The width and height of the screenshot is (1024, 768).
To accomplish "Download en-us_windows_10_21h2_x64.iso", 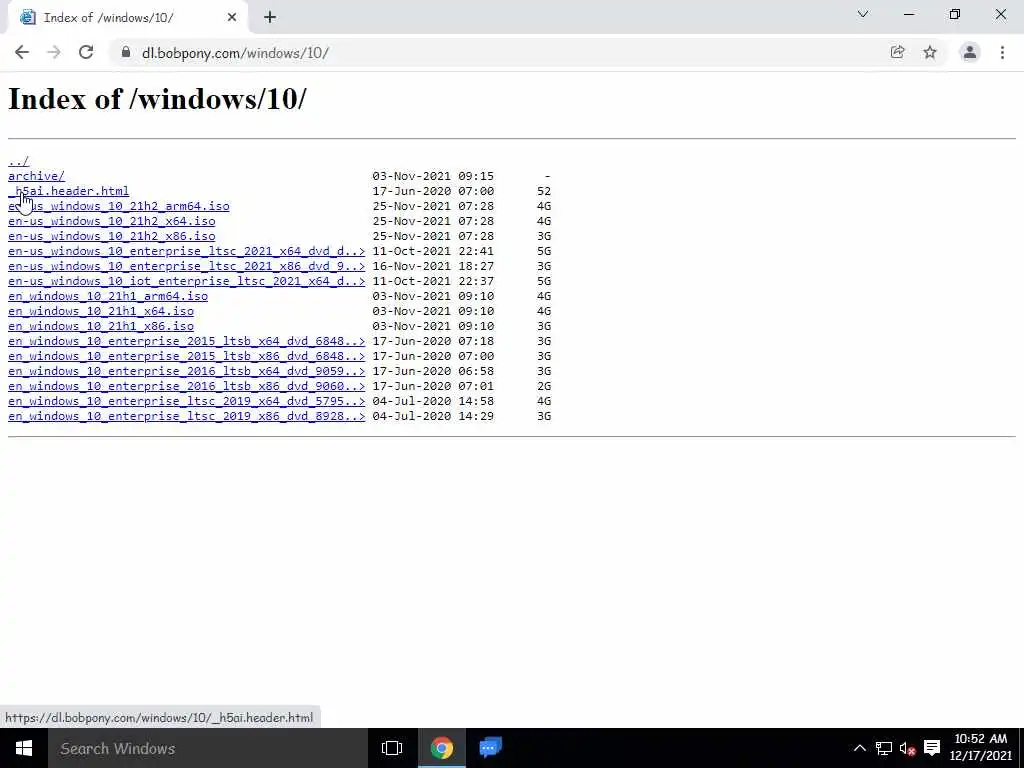I will (x=112, y=221).
